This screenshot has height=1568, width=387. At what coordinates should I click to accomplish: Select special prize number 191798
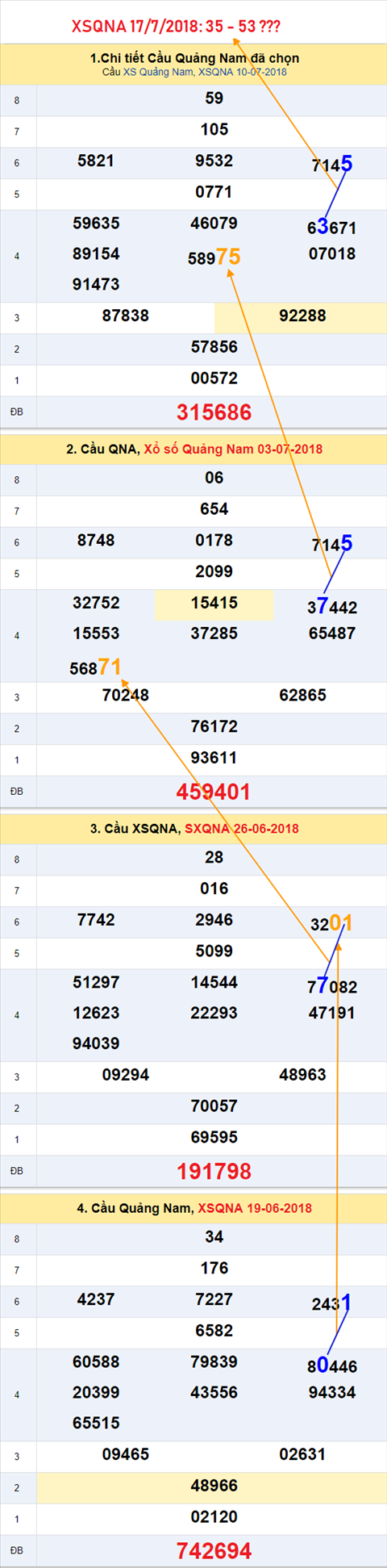(x=214, y=1171)
